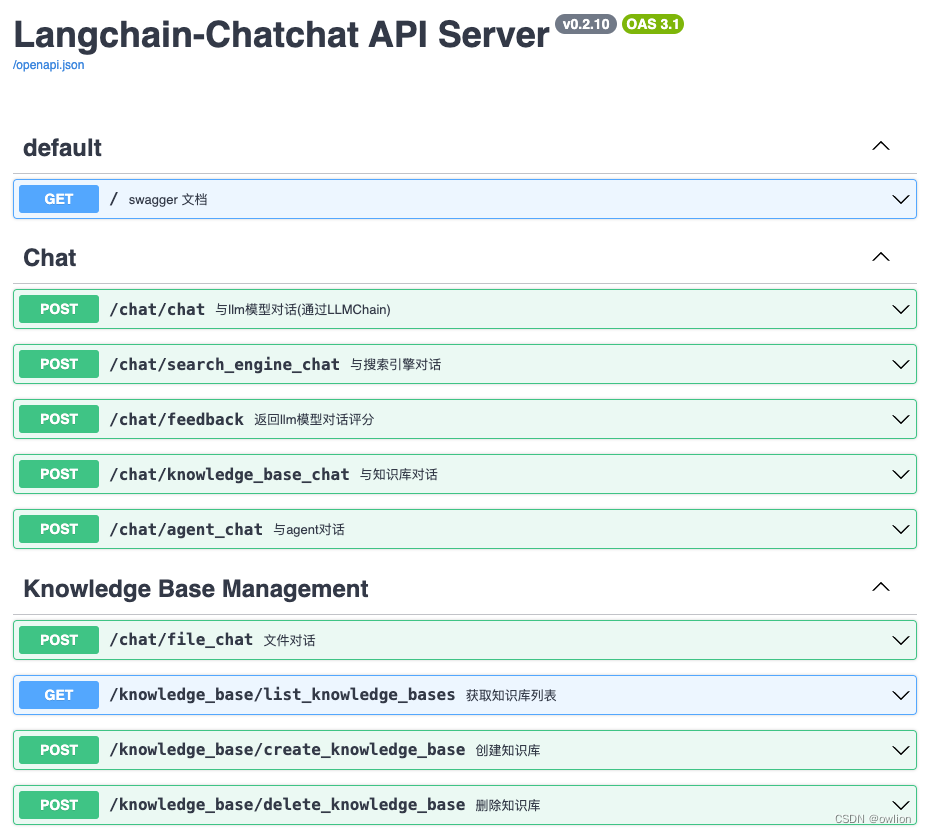Click the description 创建知识库
The height and width of the screenshot is (833, 926).
click(508, 750)
